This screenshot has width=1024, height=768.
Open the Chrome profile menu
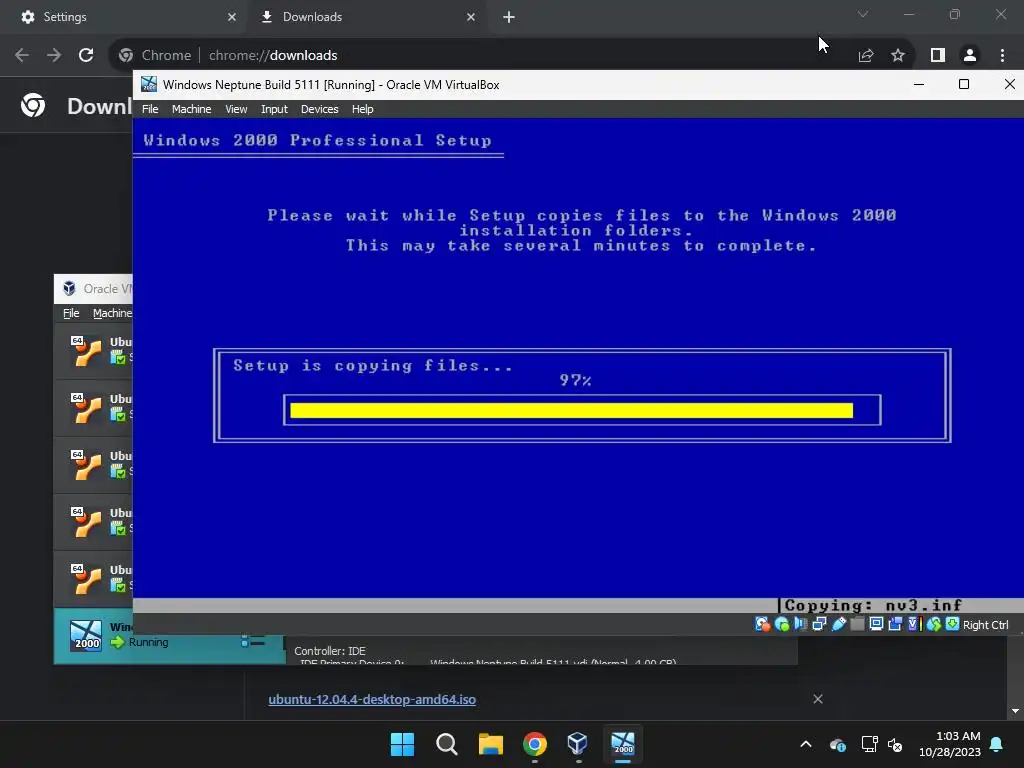970,56
